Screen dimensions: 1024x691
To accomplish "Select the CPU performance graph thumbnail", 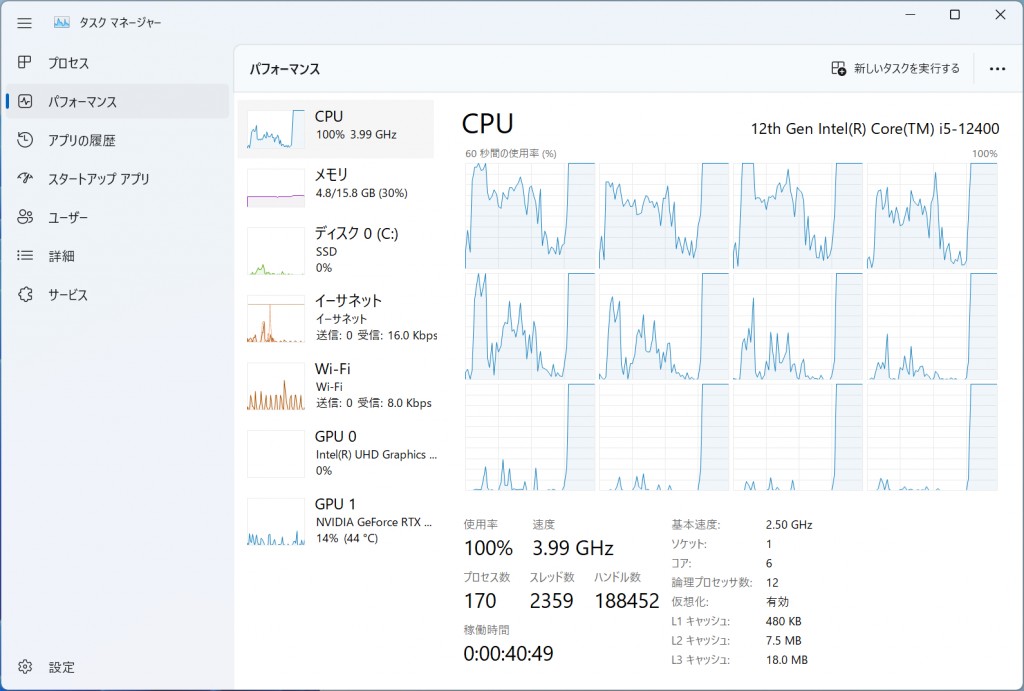I will coord(276,129).
